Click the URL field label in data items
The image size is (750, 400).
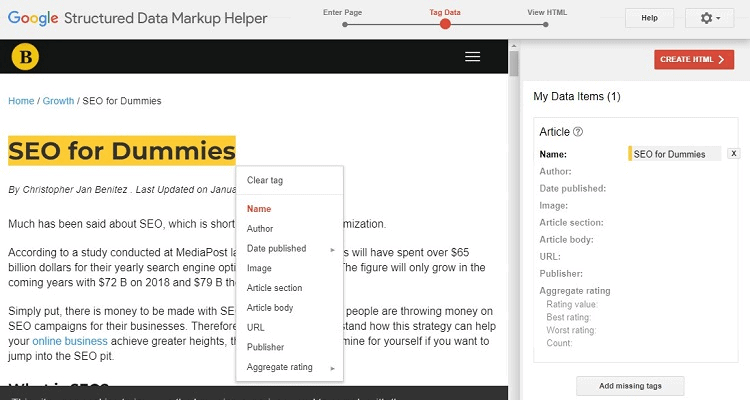550,256
